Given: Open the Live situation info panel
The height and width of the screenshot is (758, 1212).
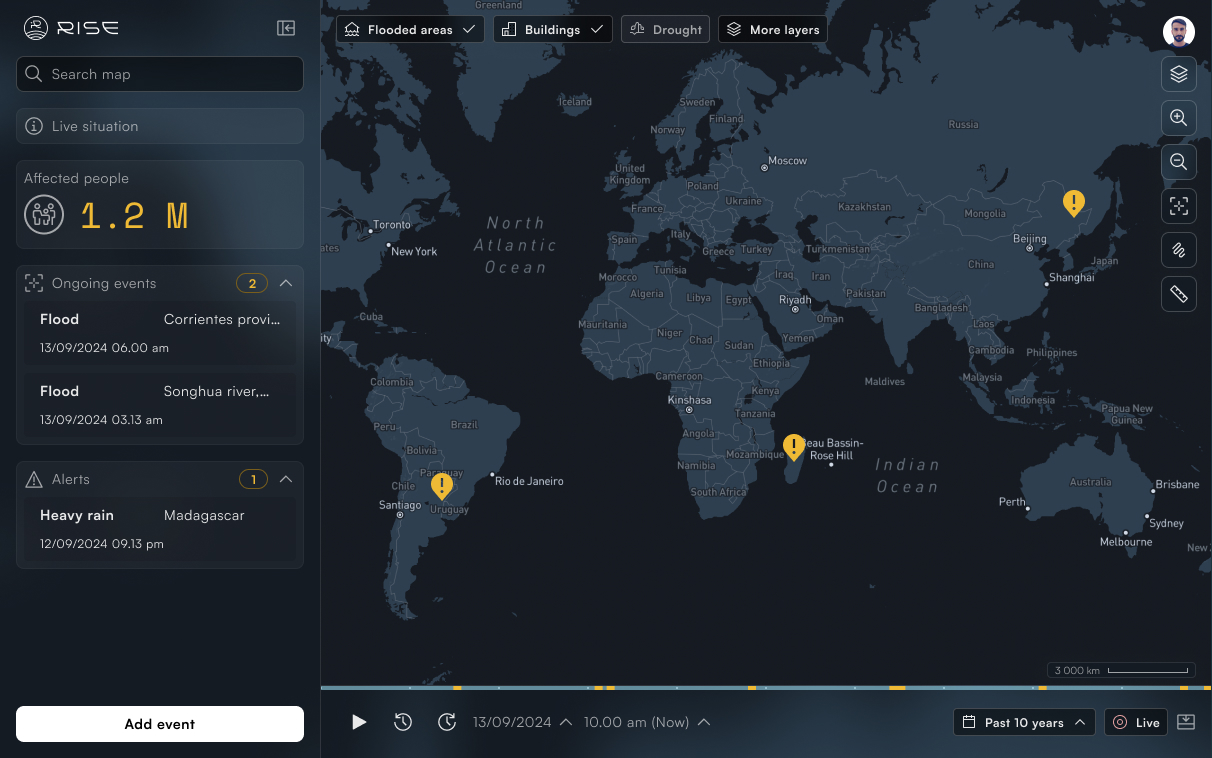Looking at the screenshot, I should pos(159,125).
